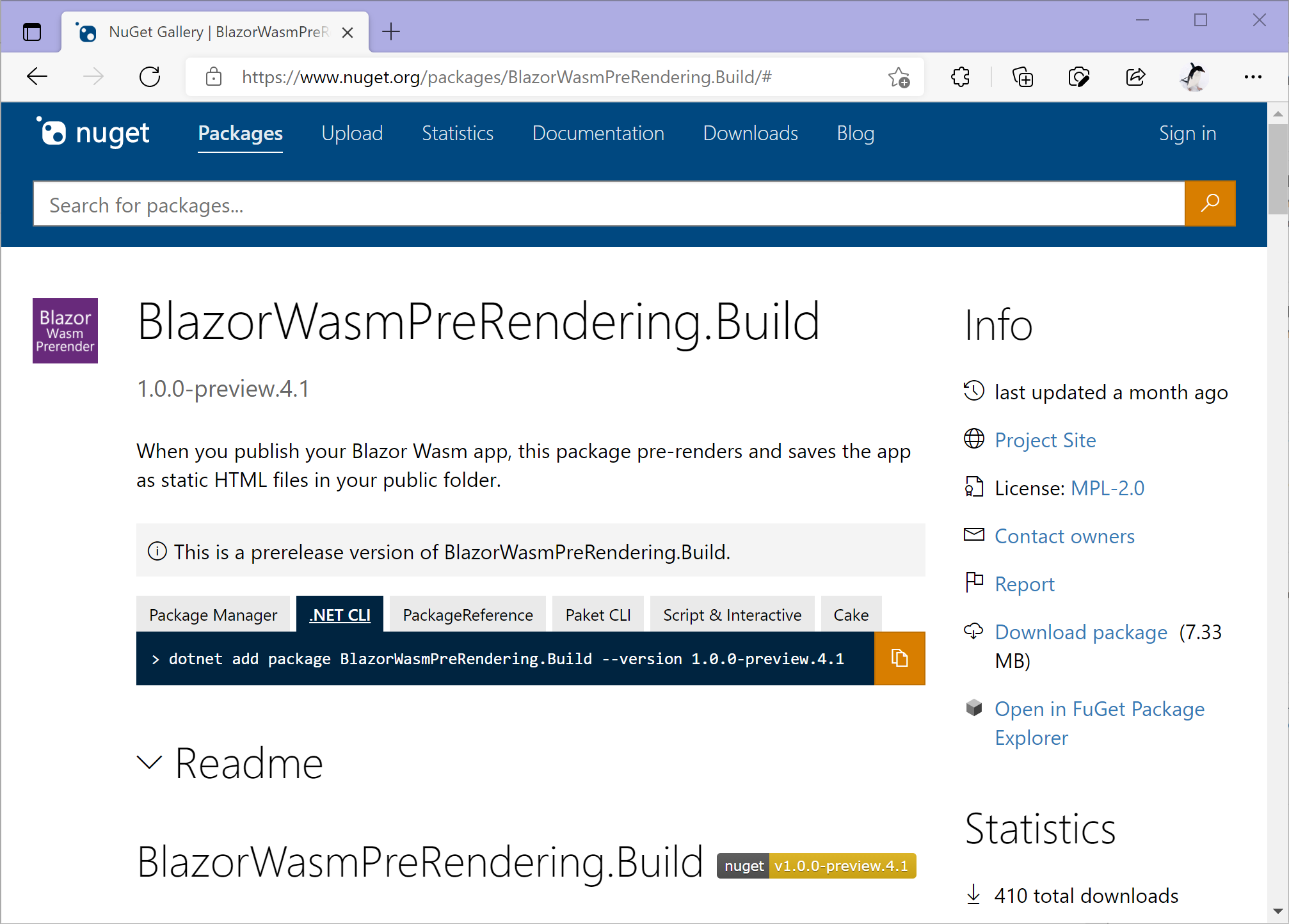Open the browser settings menu ellipsis
This screenshot has height=924, width=1289.
(x=1253, y=77)
